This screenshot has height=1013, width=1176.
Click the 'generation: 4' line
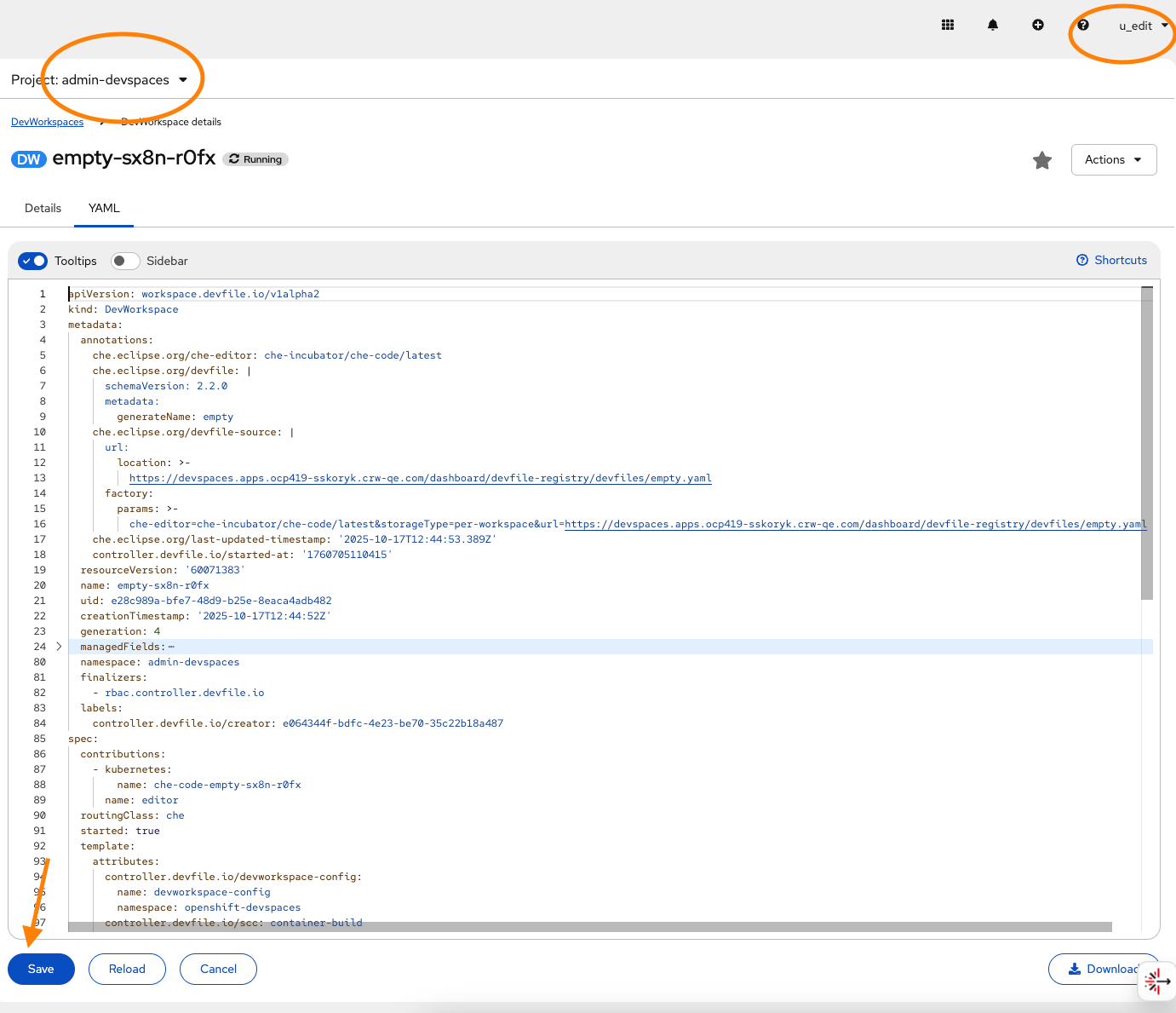click(120, 631)
